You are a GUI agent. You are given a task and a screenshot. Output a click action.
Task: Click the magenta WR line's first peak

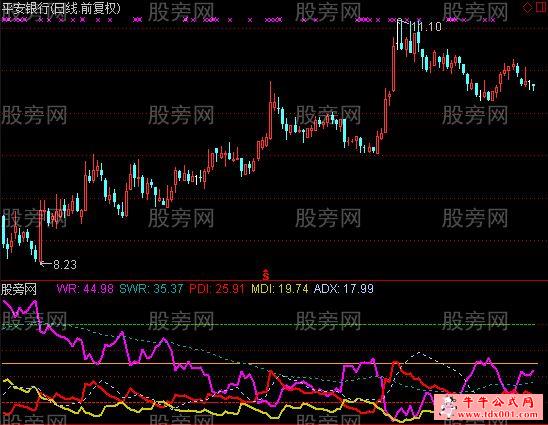tap(35, 302)
